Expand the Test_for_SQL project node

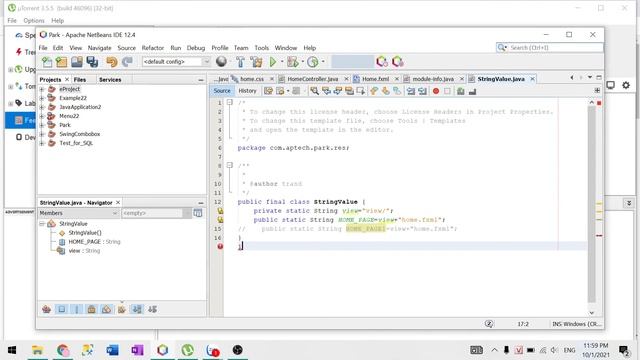[42, 143]
